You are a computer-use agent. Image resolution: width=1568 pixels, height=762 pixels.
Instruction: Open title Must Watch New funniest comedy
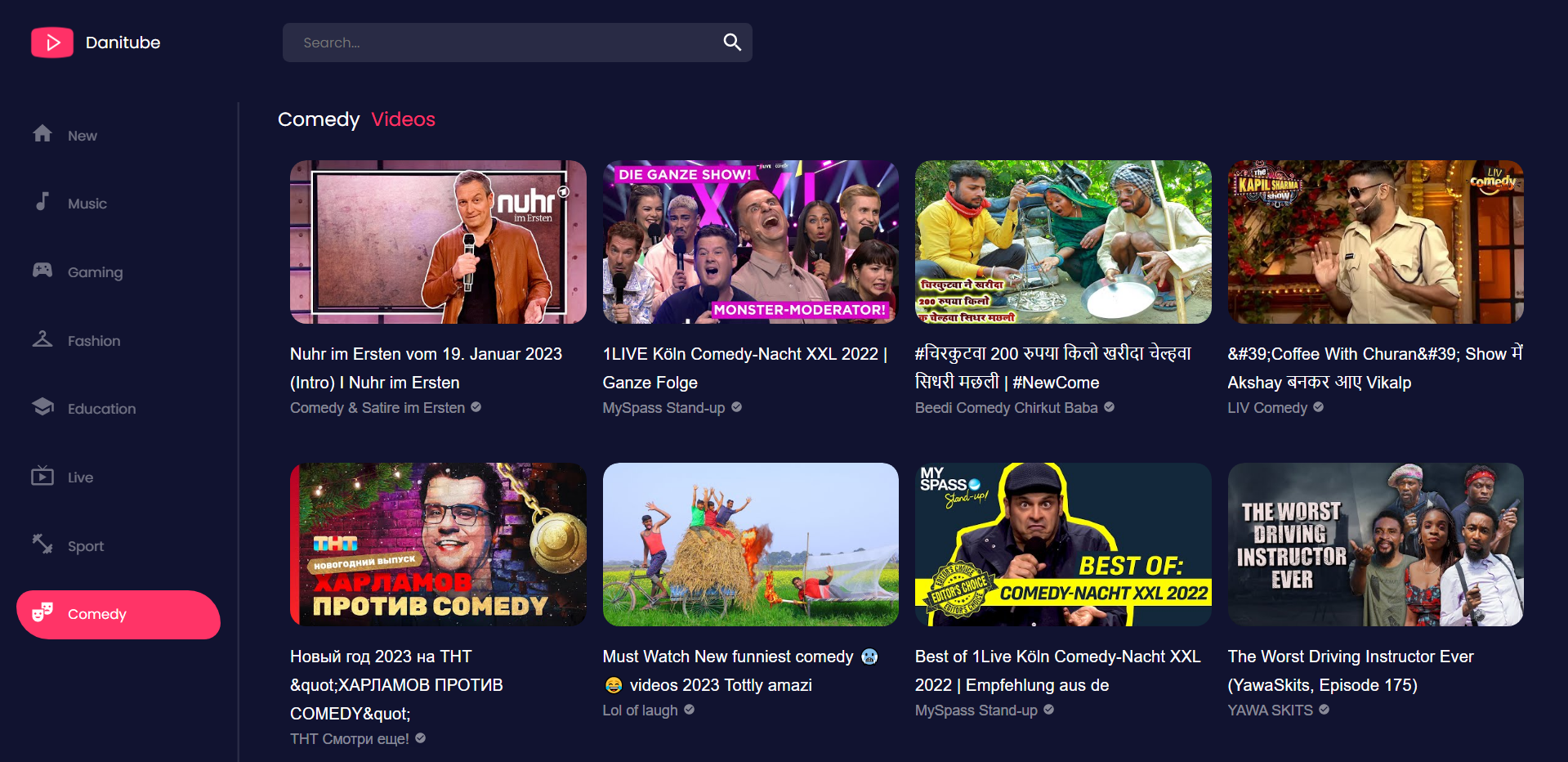(x=740, y=670)
